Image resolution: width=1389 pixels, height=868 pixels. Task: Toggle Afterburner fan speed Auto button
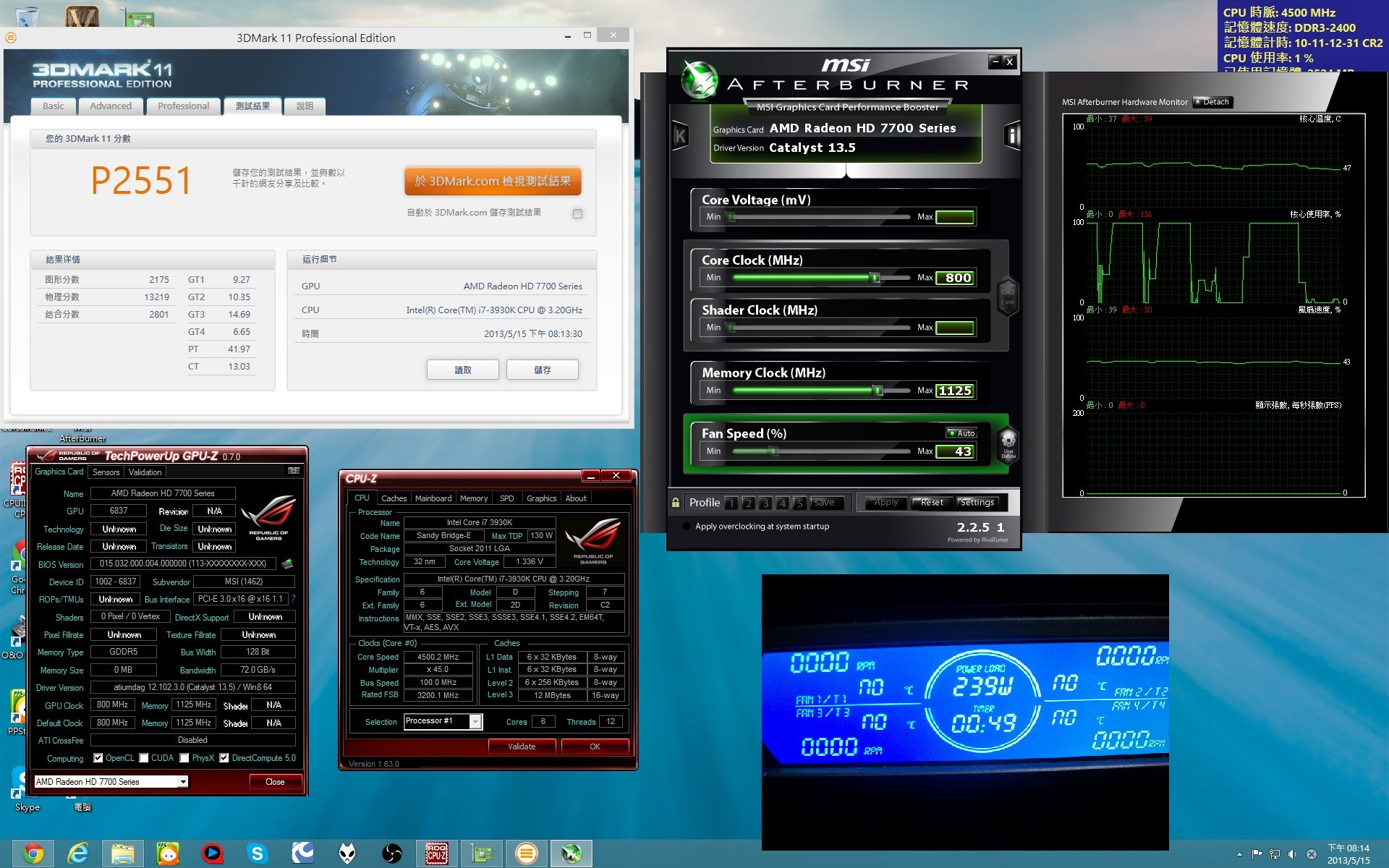[x=961, y=433]
